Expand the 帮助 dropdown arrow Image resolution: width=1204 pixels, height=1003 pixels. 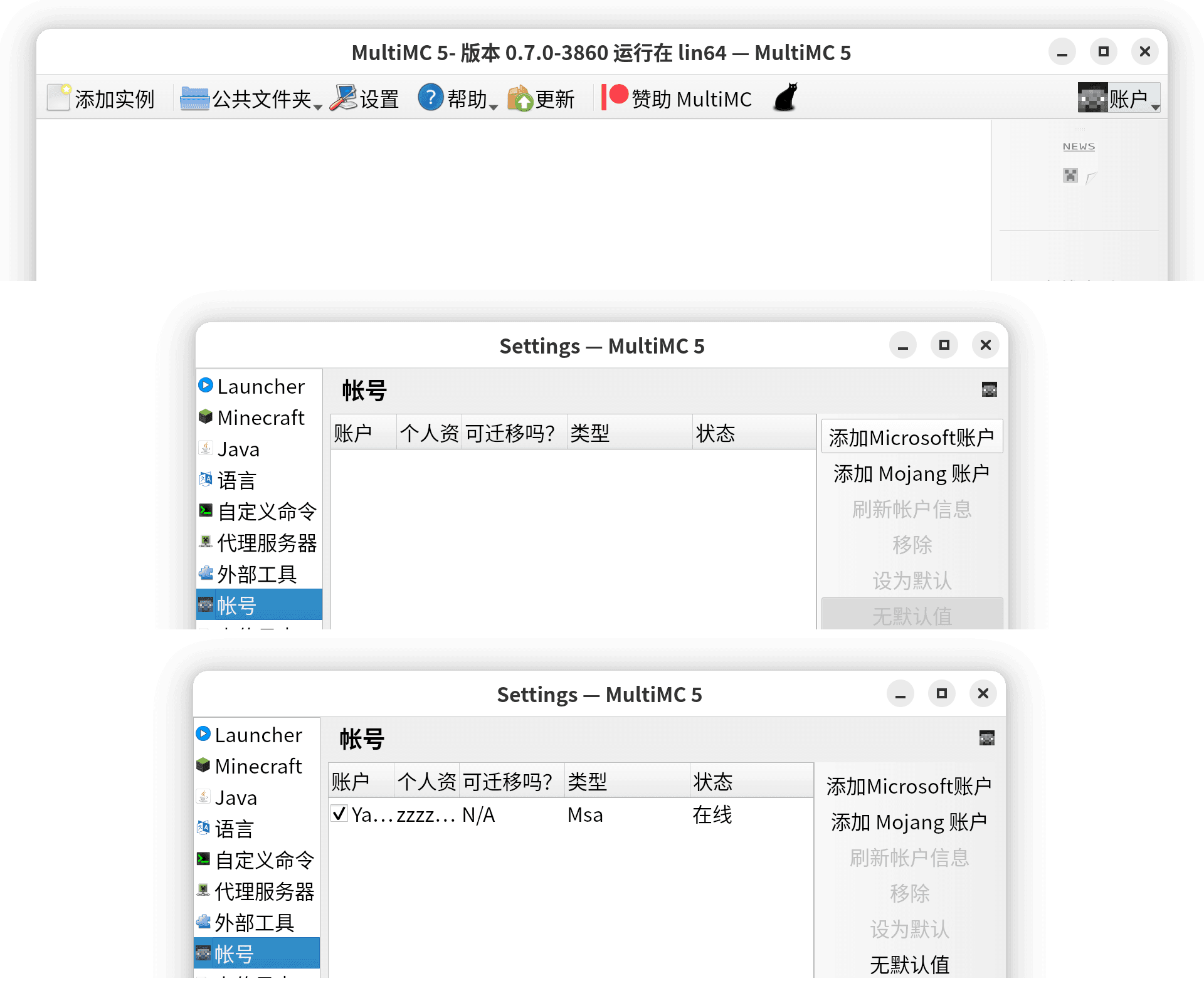pos(494,107)
